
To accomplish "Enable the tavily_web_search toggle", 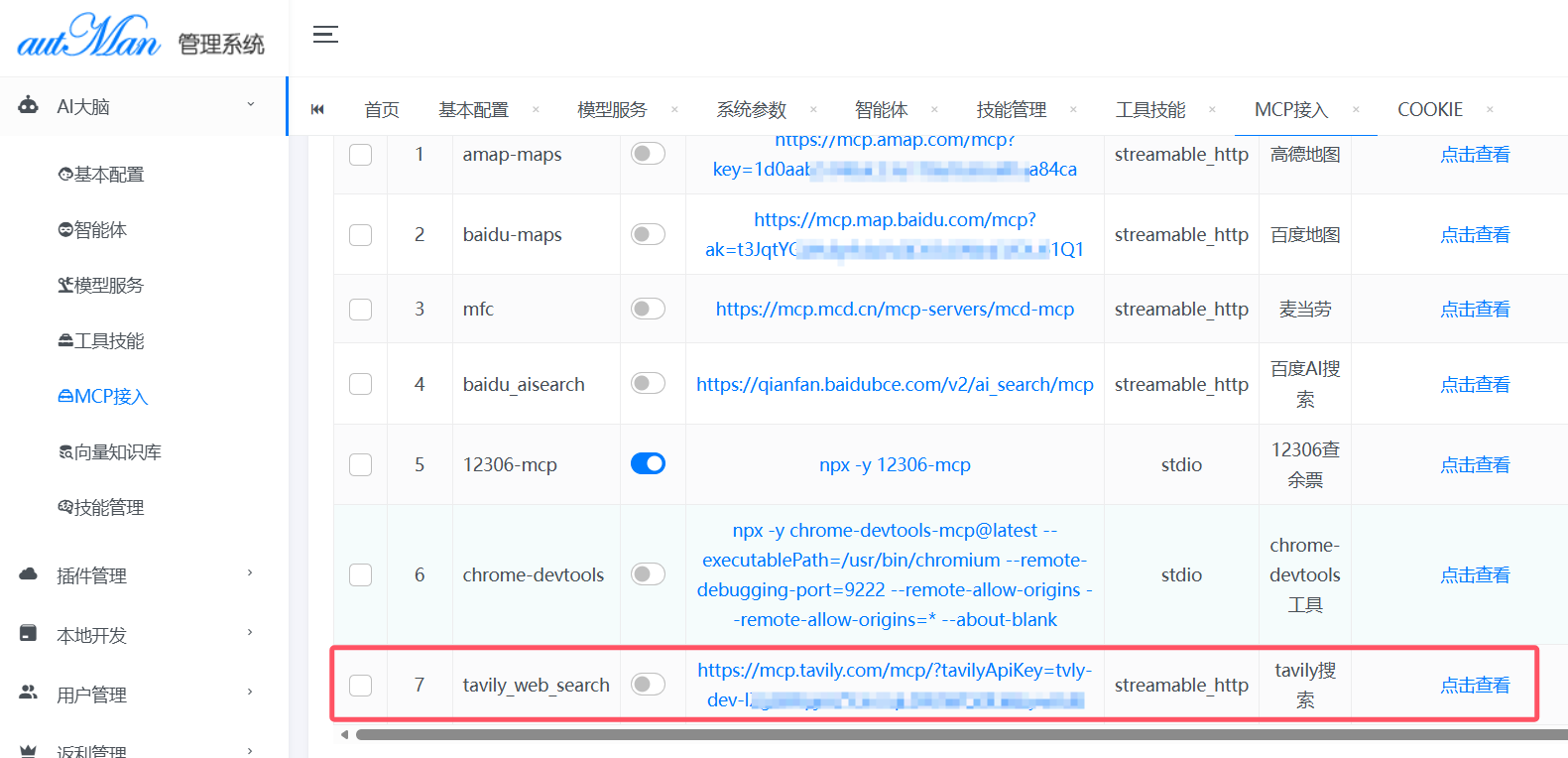I will (648, 684).
